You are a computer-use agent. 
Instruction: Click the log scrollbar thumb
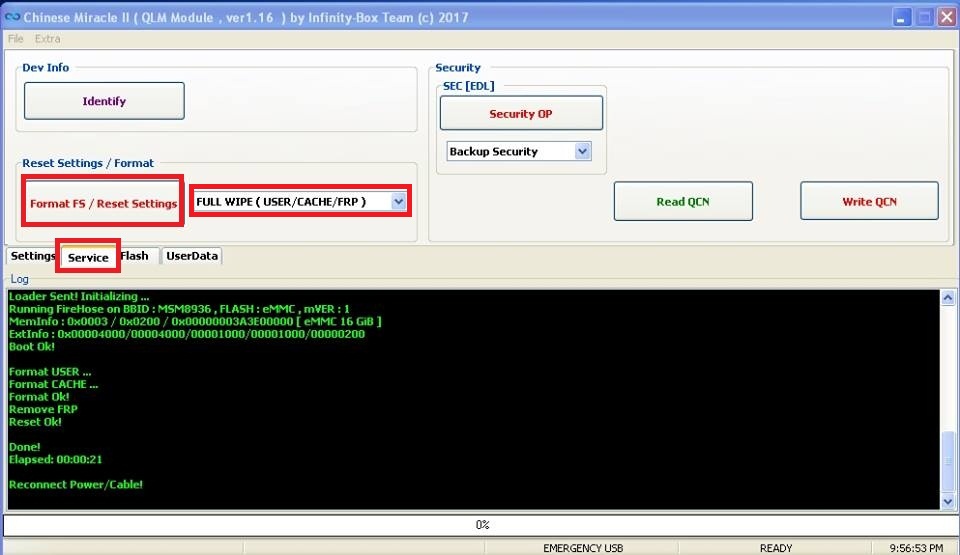[x=948, y=461]
